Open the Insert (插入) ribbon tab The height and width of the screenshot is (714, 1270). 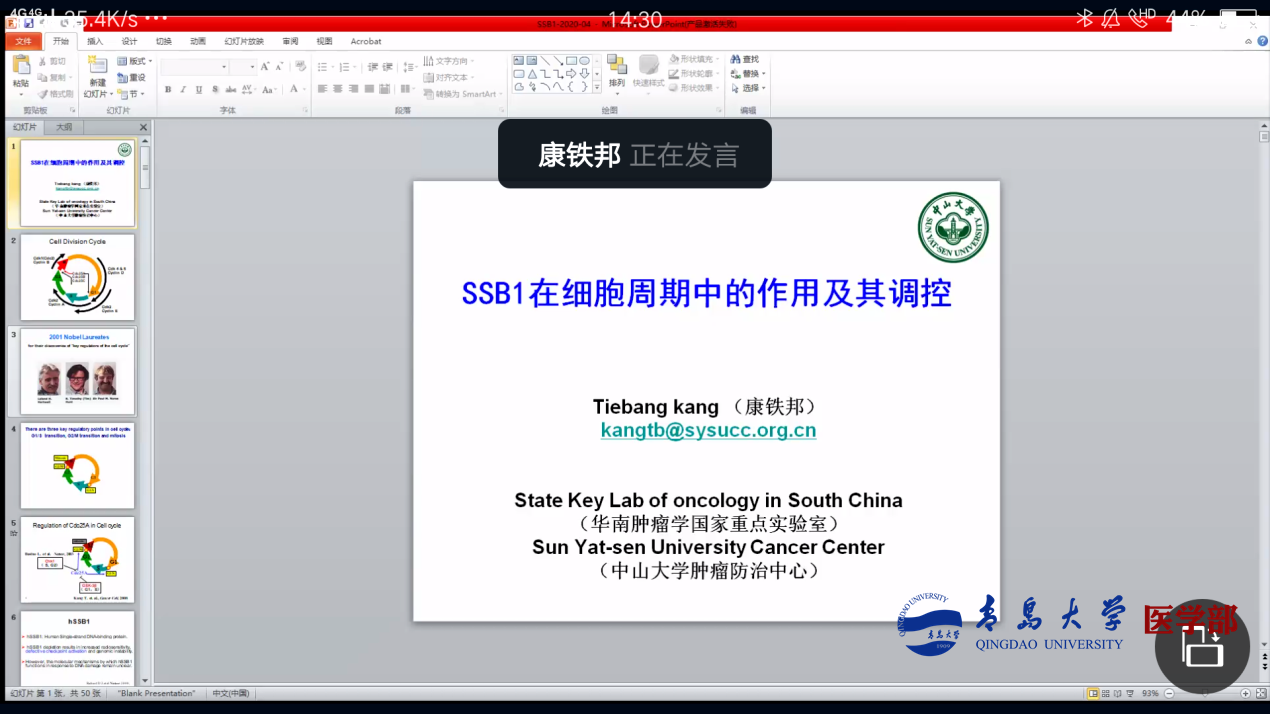(x=95, y=42)
